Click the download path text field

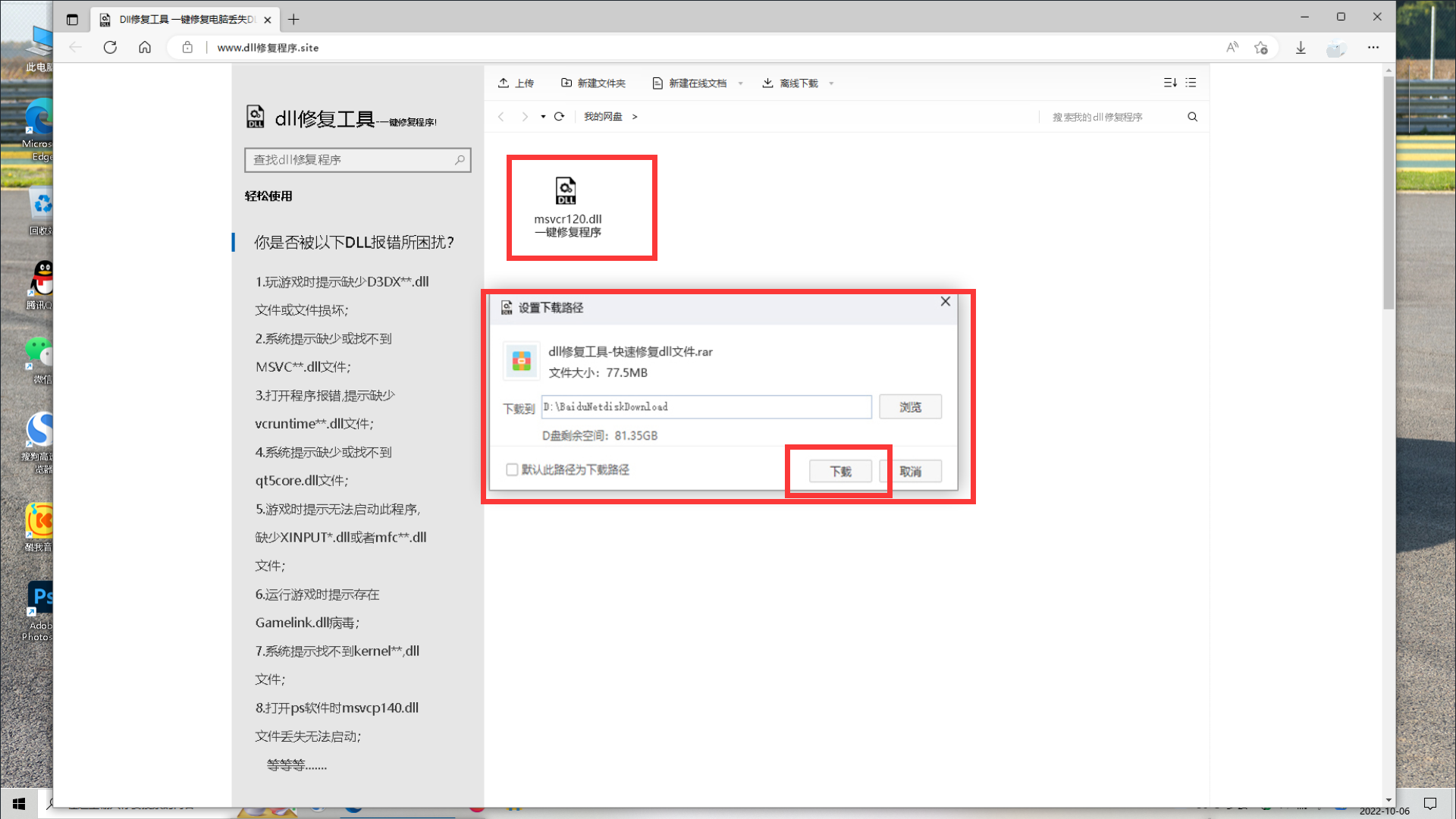coord(706,407)
